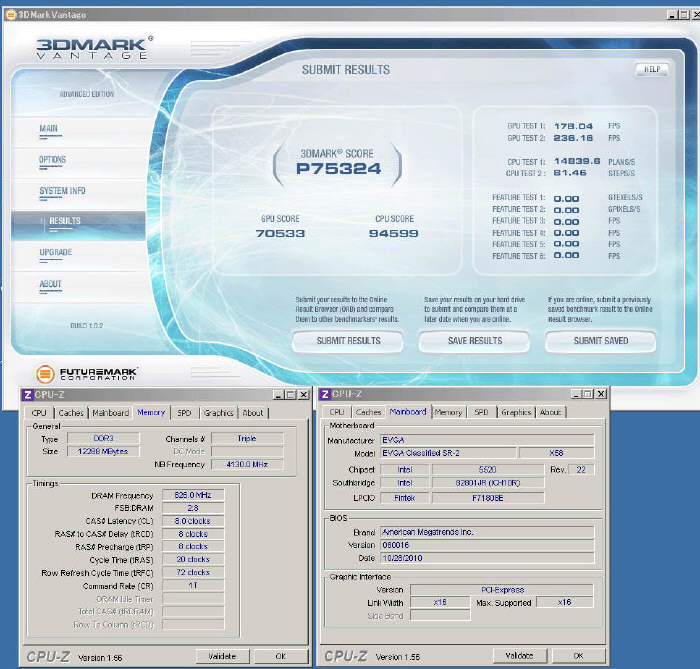700x669 pixels.
Task: Click the Model field EVGA Classified SR-2
Action: [448, 453]
